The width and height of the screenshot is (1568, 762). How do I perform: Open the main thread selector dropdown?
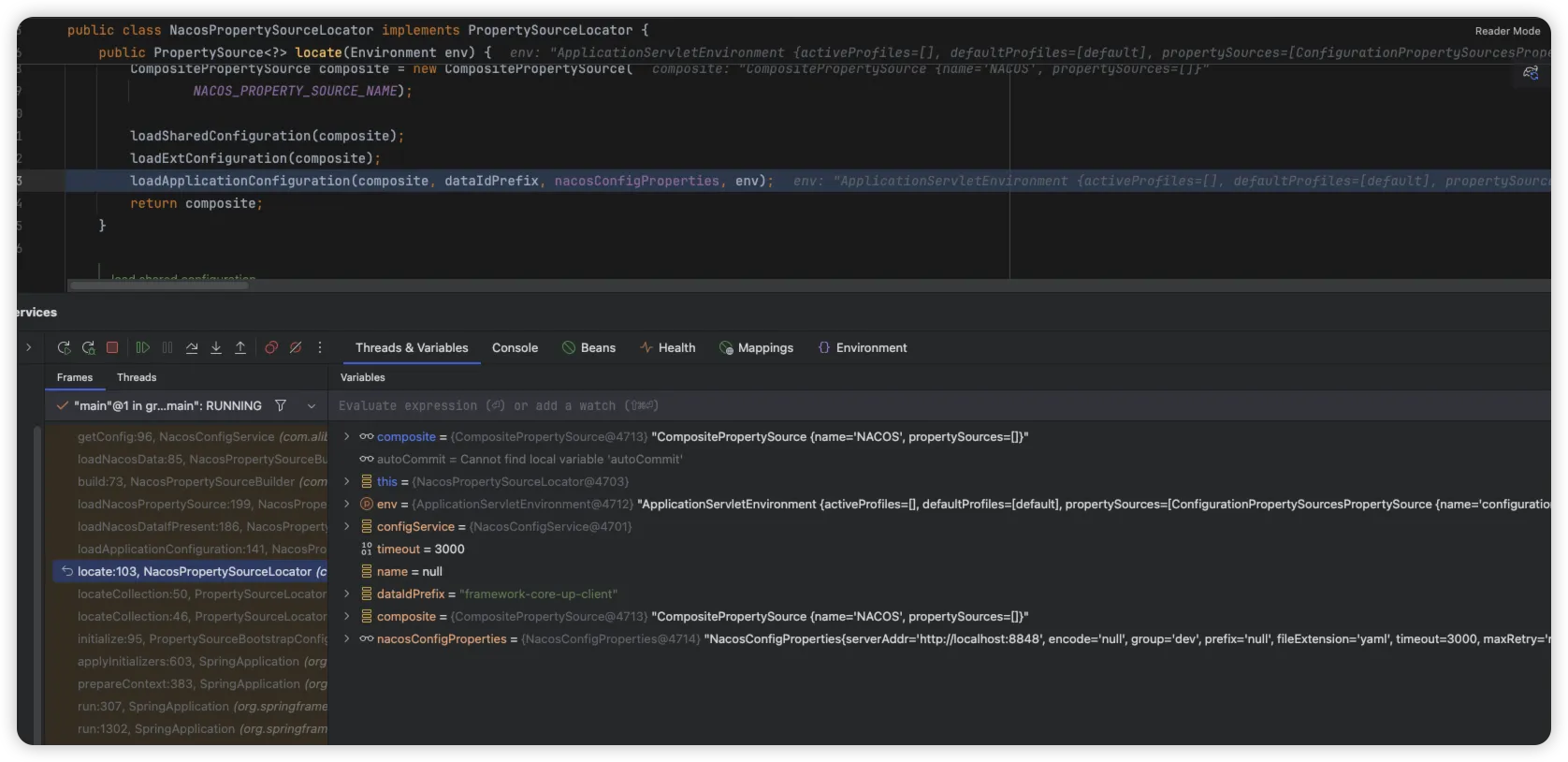[x=312, y=406]
